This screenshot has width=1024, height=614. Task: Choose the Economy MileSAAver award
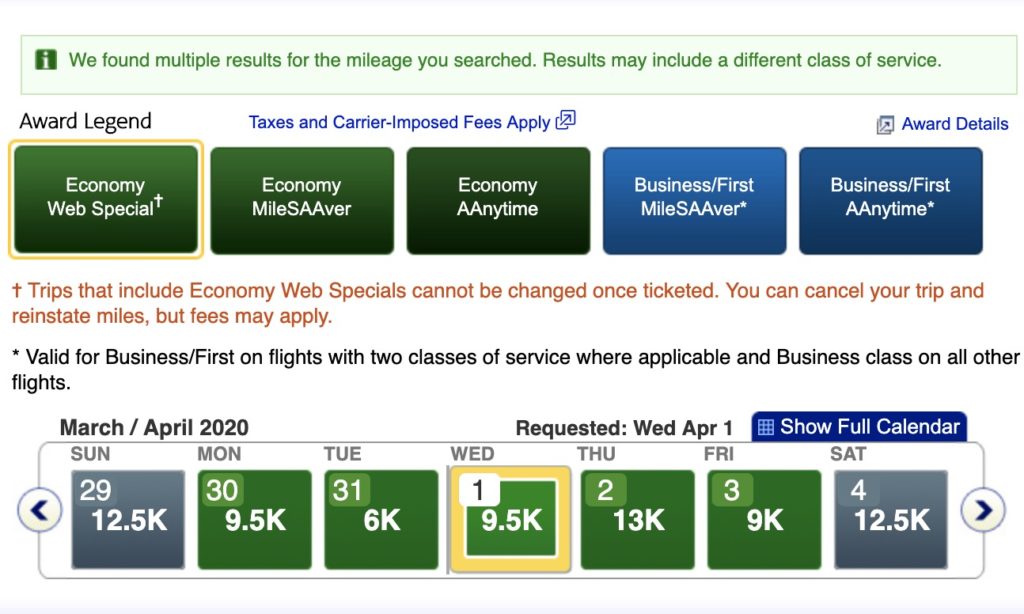coord(301,198)
